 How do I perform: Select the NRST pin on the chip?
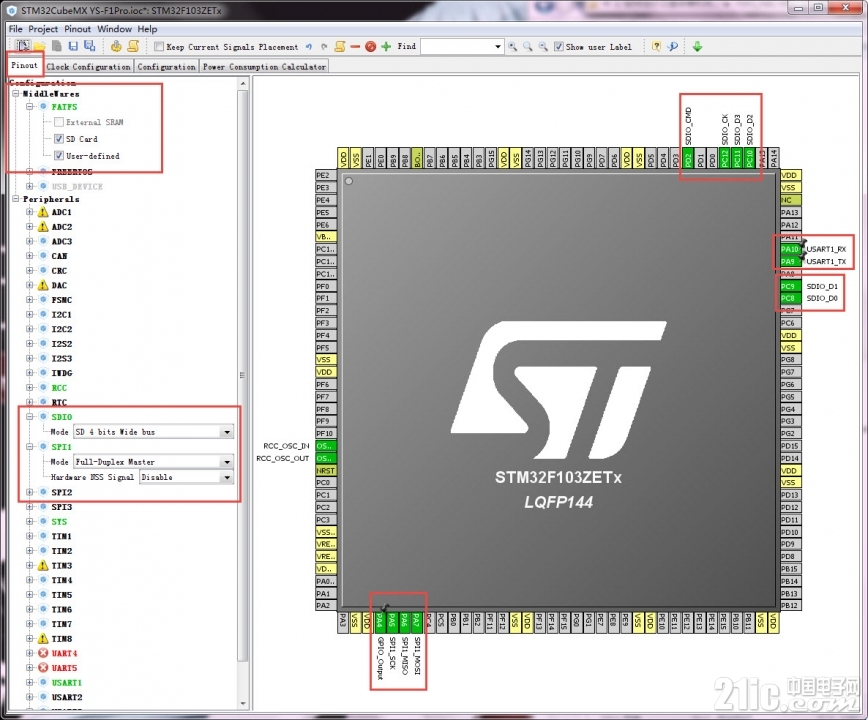326,470
